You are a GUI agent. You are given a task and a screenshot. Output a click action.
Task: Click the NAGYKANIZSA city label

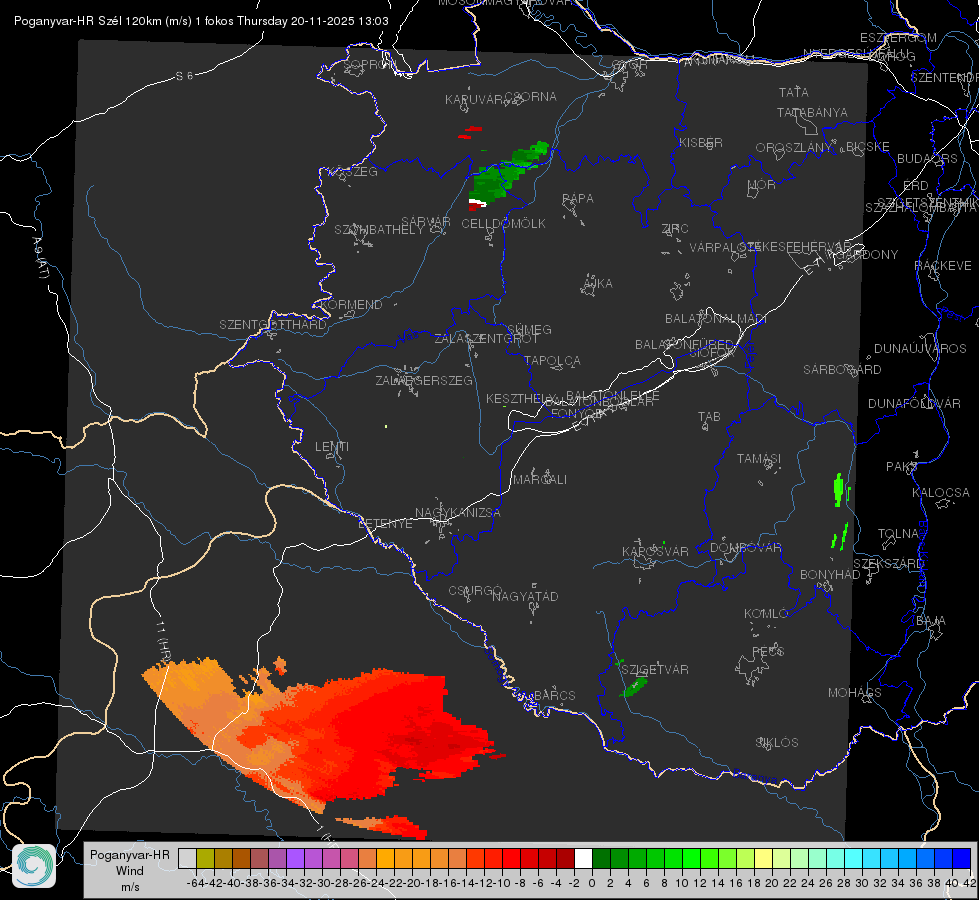(458, 513)
